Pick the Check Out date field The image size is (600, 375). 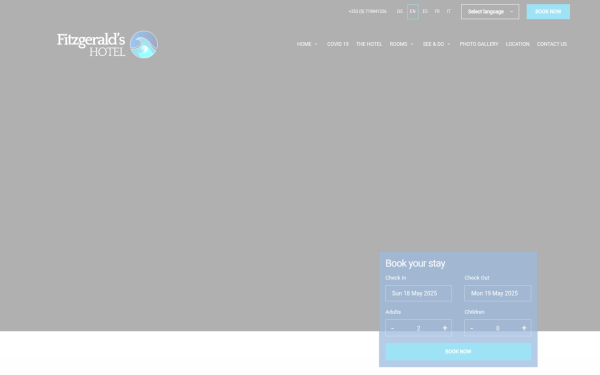point(497,293)
